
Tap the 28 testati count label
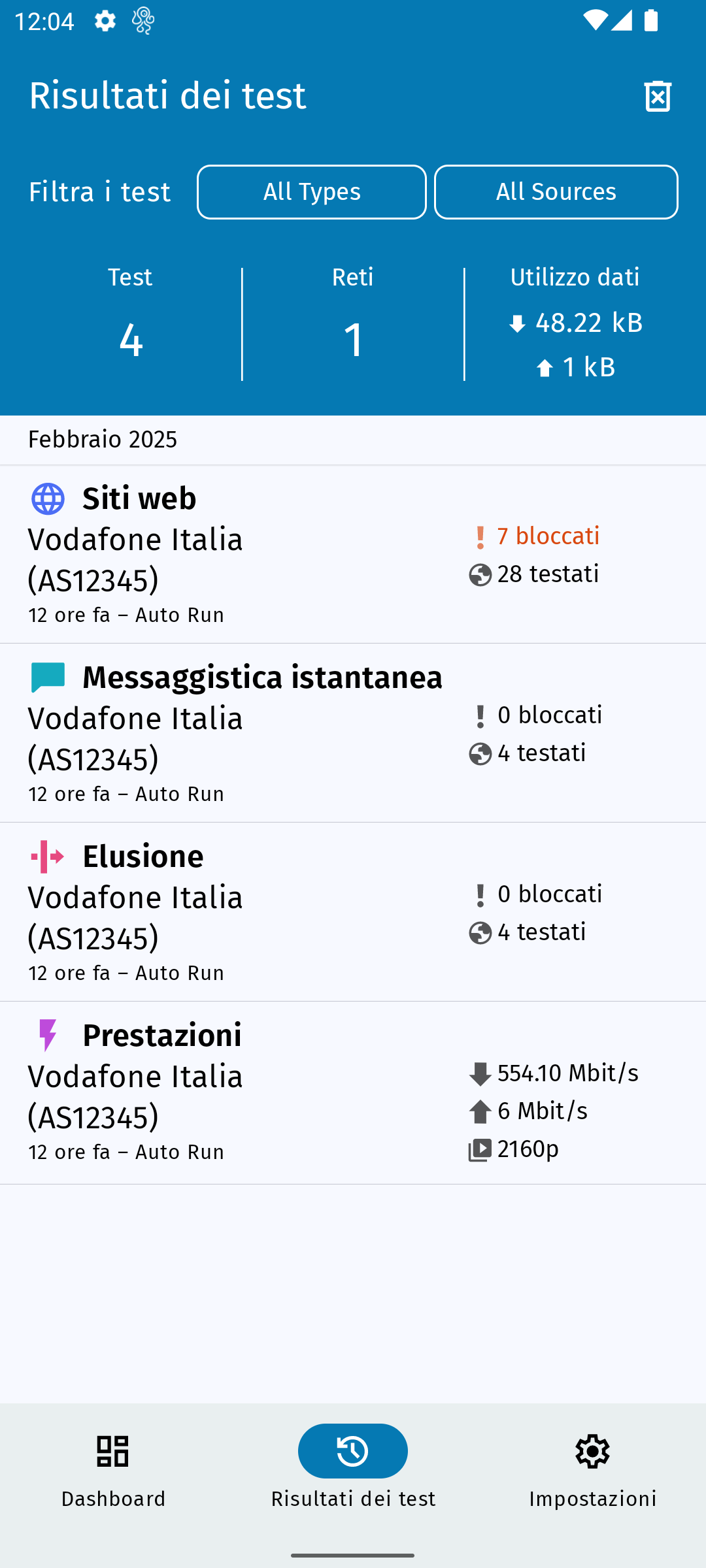point(535,574)
